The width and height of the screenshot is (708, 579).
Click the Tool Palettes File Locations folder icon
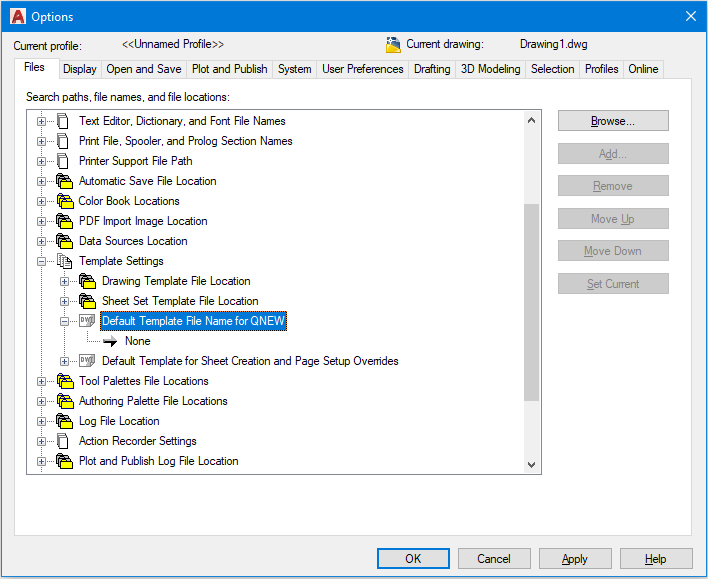[64, 381]
